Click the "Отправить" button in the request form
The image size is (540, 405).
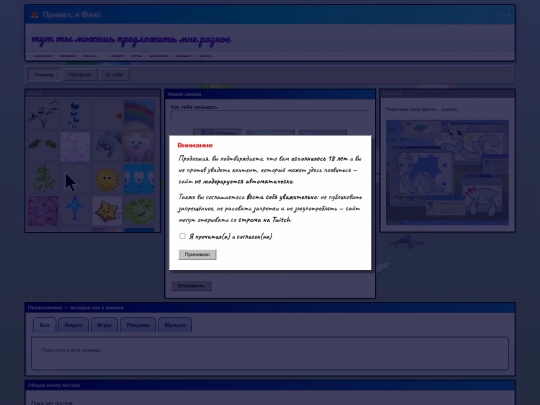(191, 285)
